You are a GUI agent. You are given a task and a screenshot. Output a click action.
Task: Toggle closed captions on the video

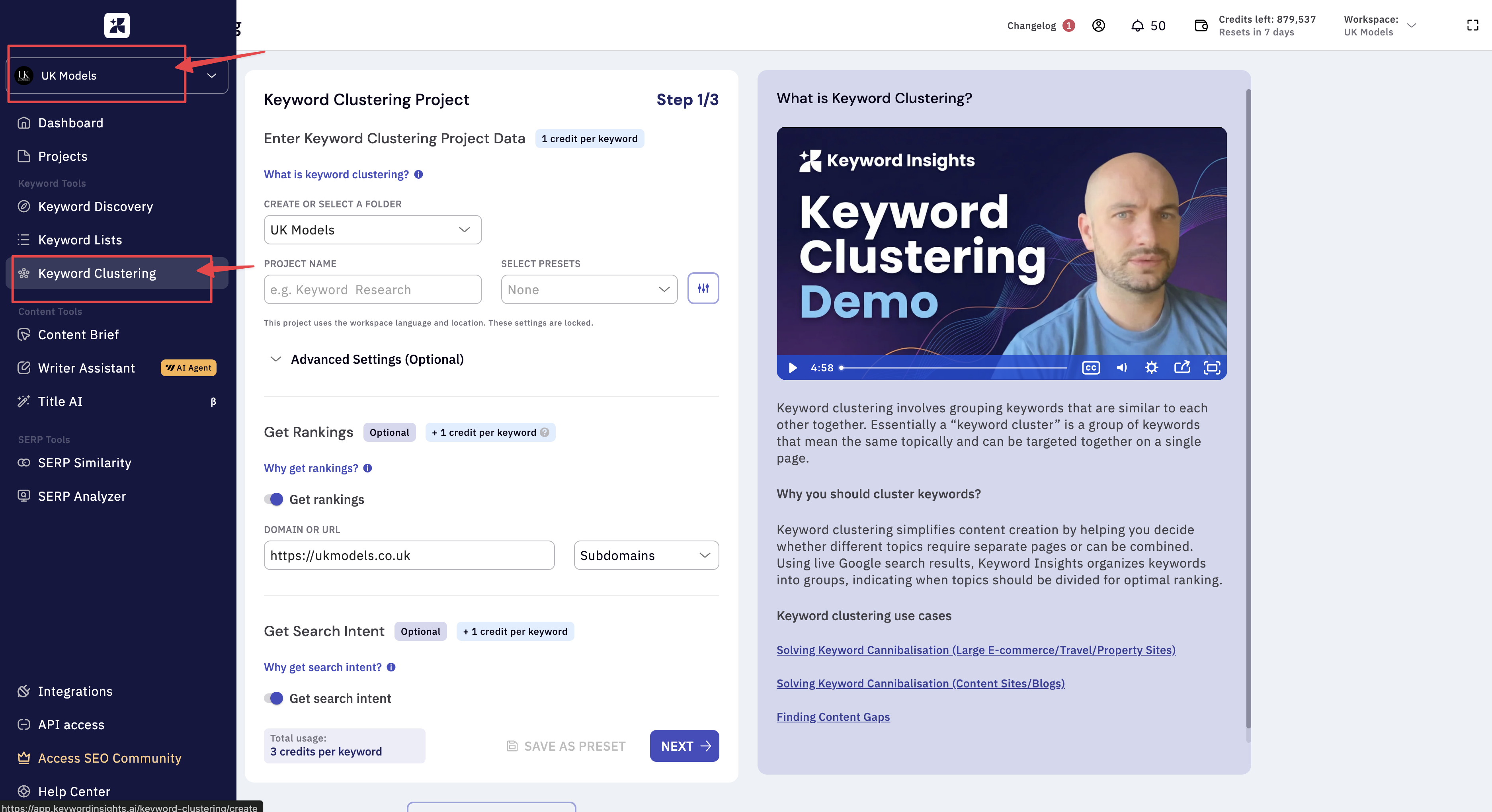[1091, 368]
